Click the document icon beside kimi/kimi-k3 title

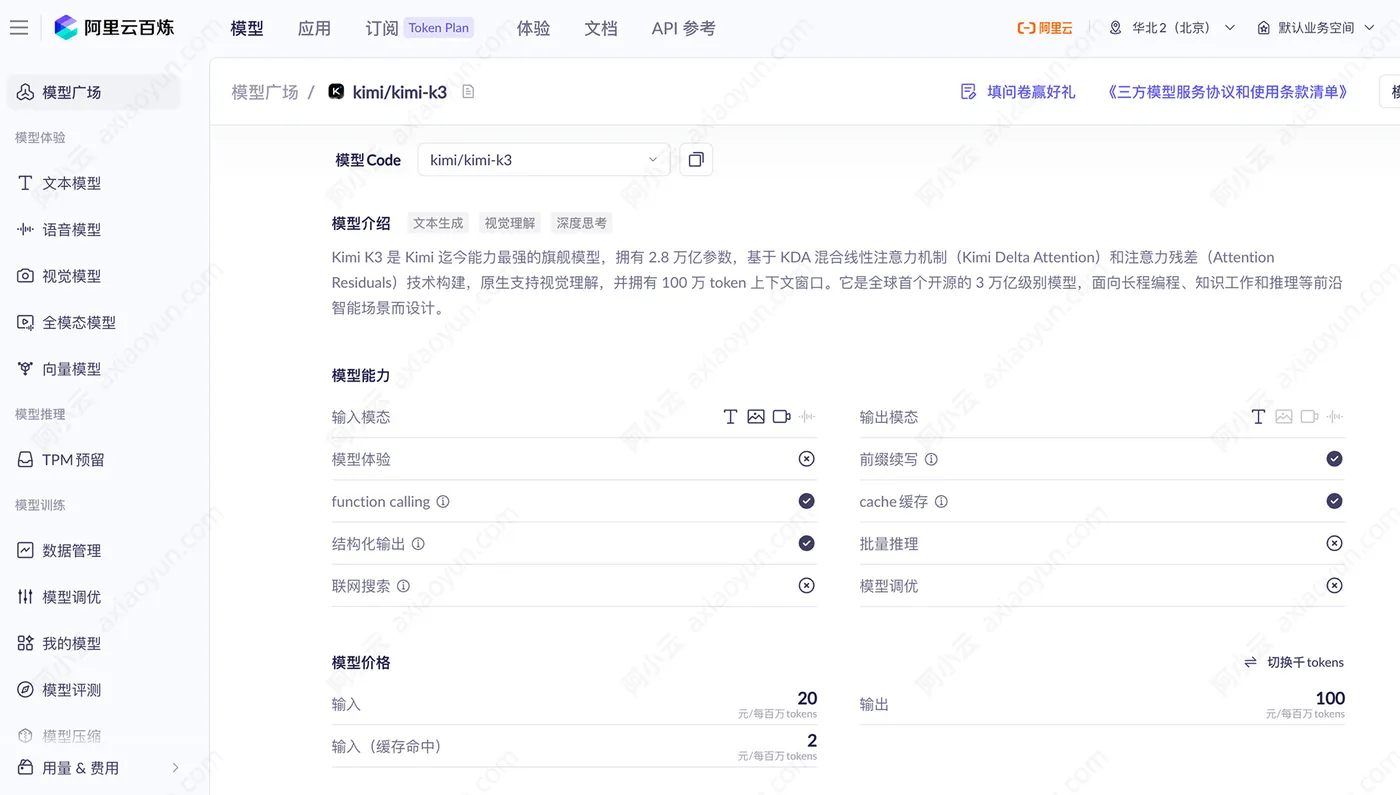(x=468, y=92)
